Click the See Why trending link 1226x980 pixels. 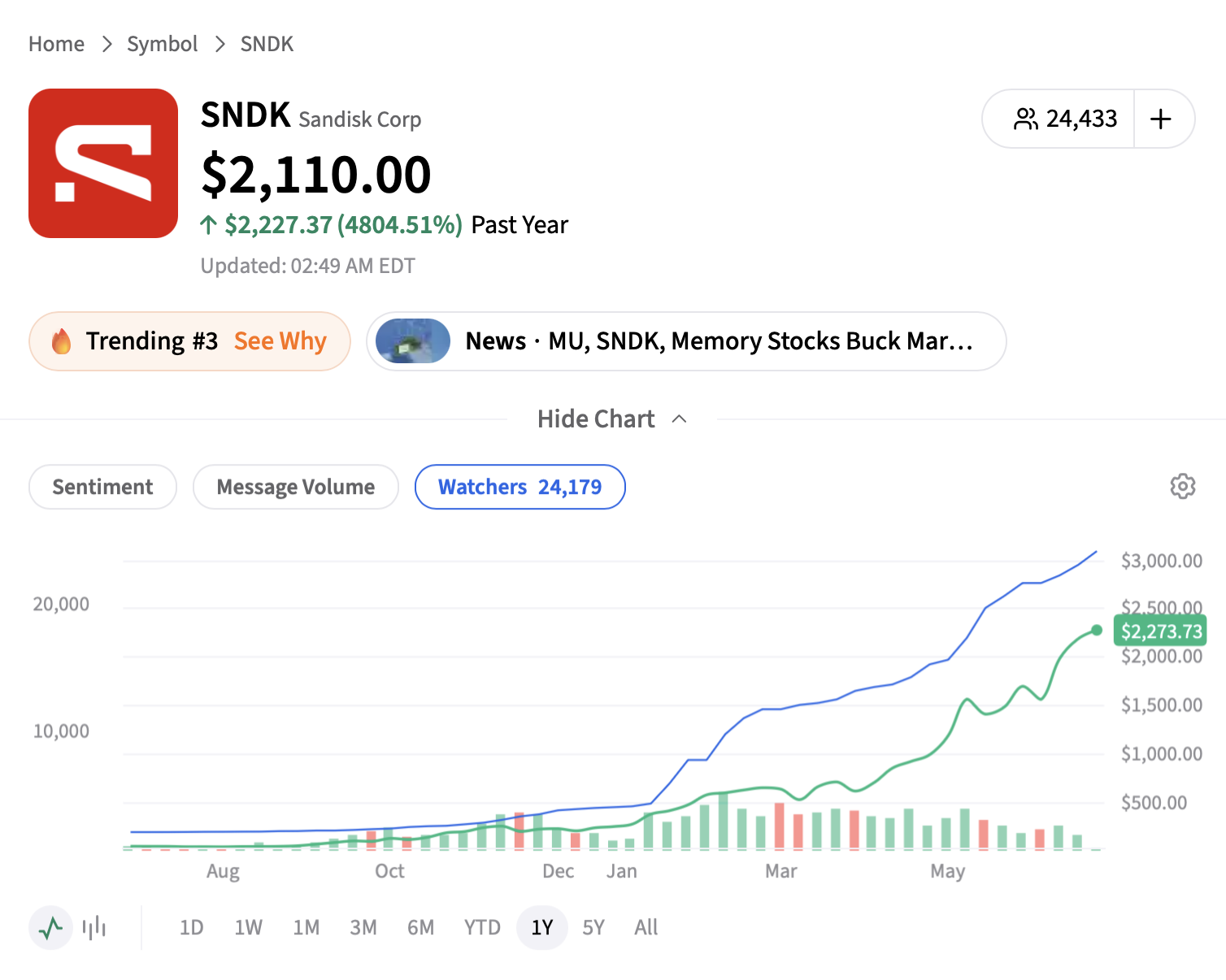pos(280,341)
